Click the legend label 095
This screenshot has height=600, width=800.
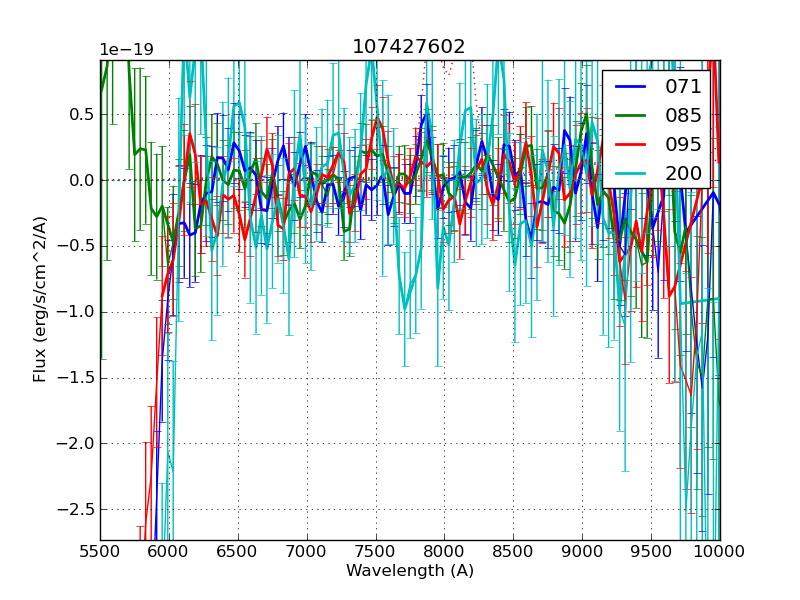click(x=683, y=144)
